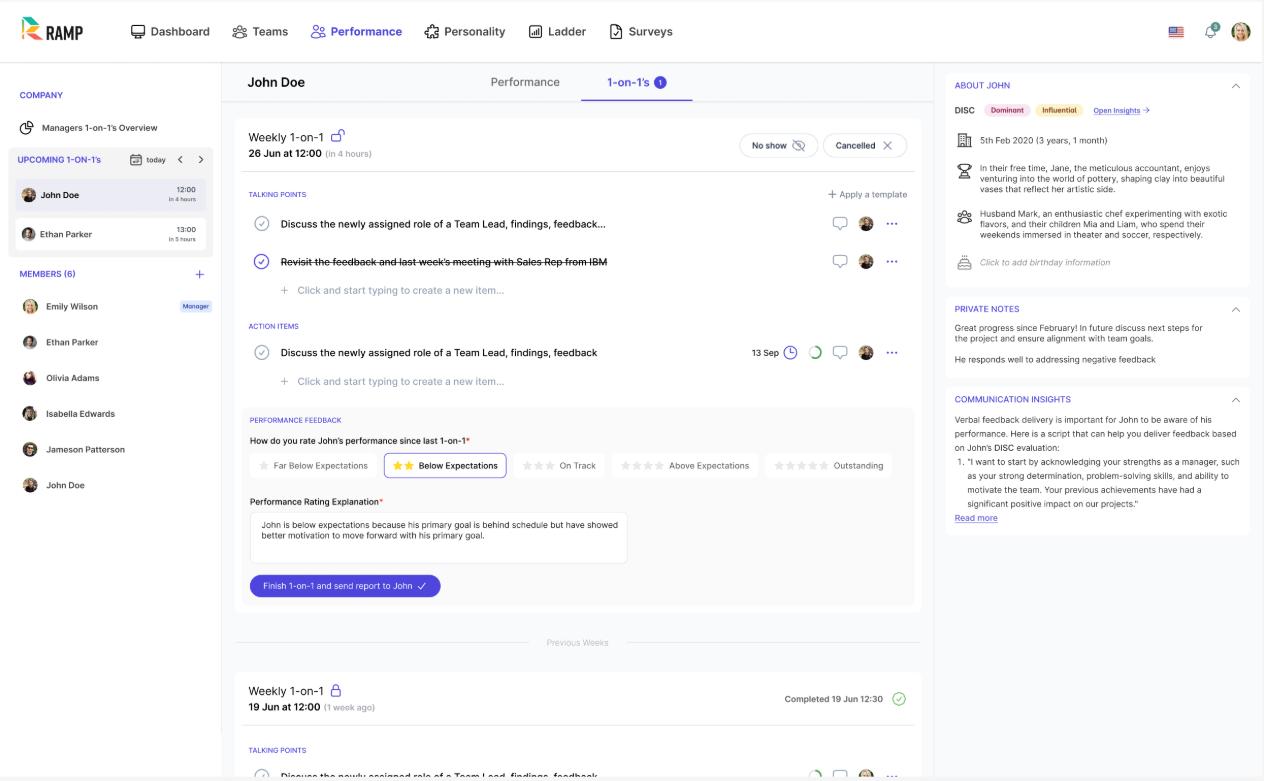Click Finish 1-on-1 and send report button
Viewport: 1264px width, 781px height.
(x=345, y=586)
